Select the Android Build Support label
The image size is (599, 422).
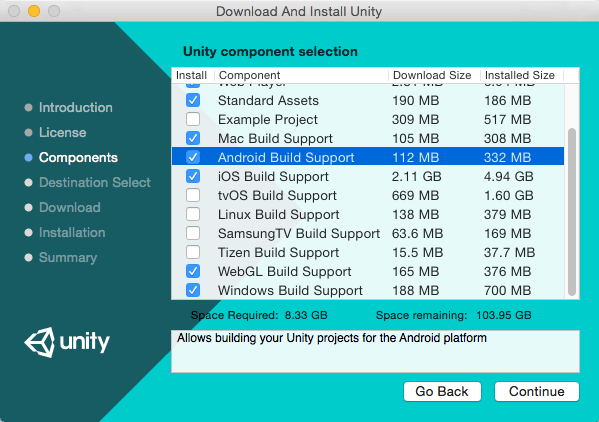[286, 158]
